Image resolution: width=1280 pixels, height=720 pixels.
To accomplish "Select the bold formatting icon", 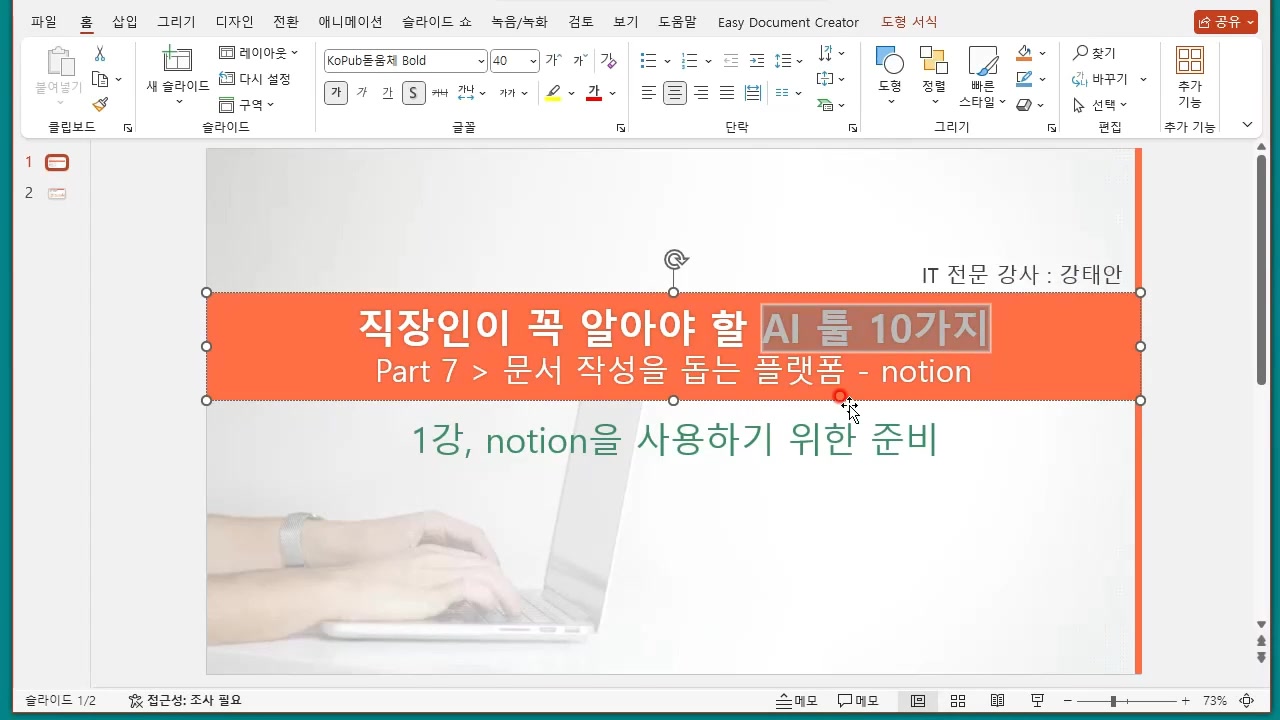I will 335,92.
